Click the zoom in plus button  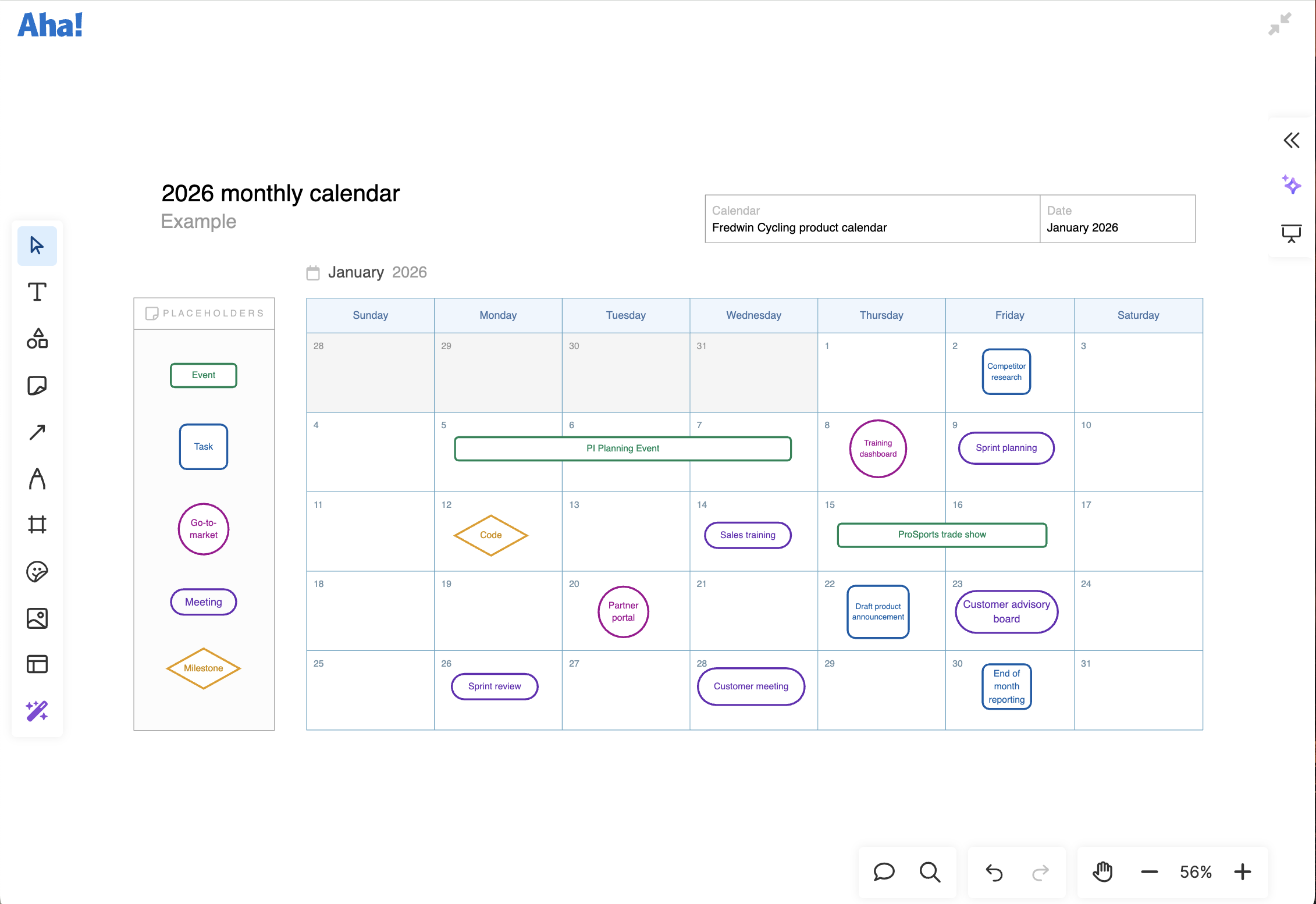[1242, 872]
